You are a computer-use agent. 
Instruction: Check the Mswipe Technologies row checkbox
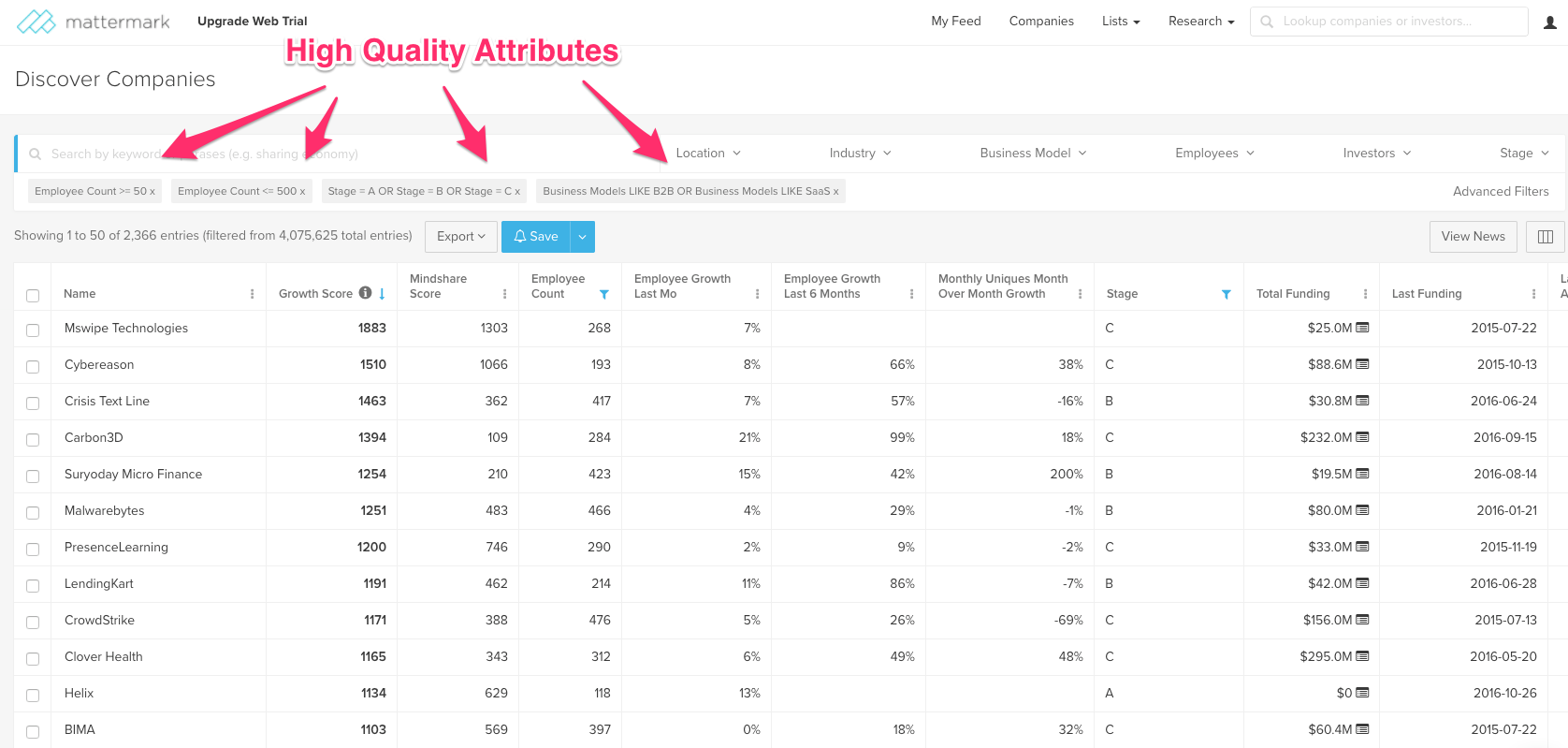[x=33, y=330]
